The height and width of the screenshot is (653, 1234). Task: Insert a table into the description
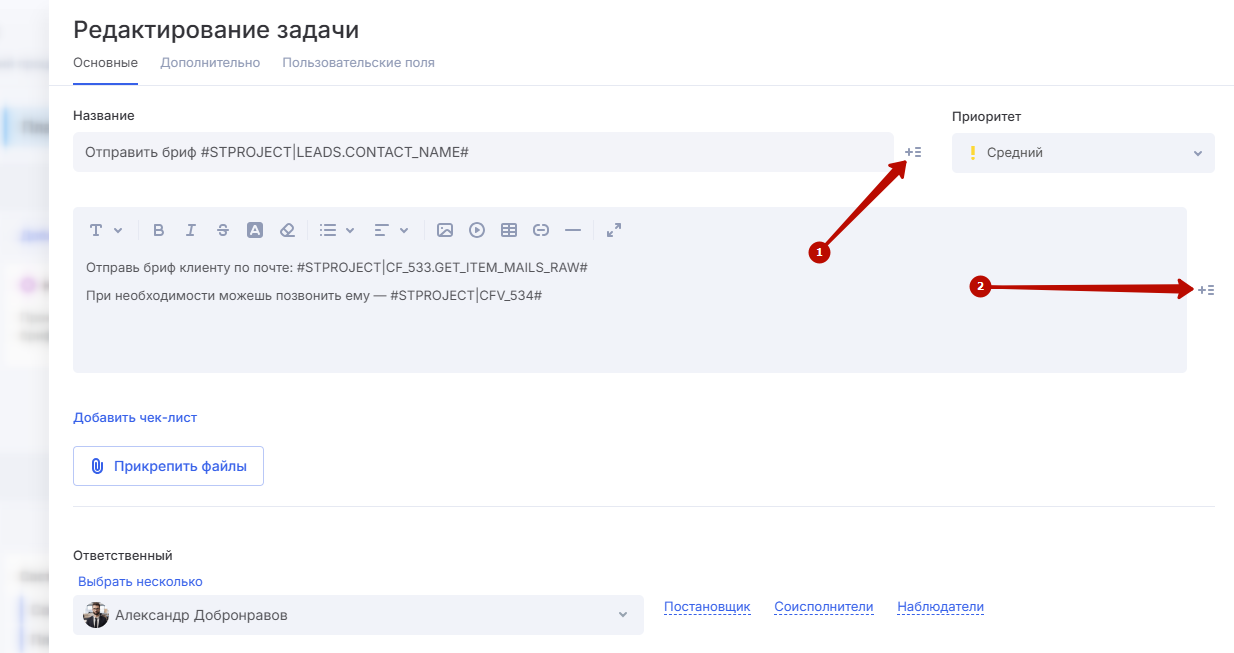[x=509, y=230]
